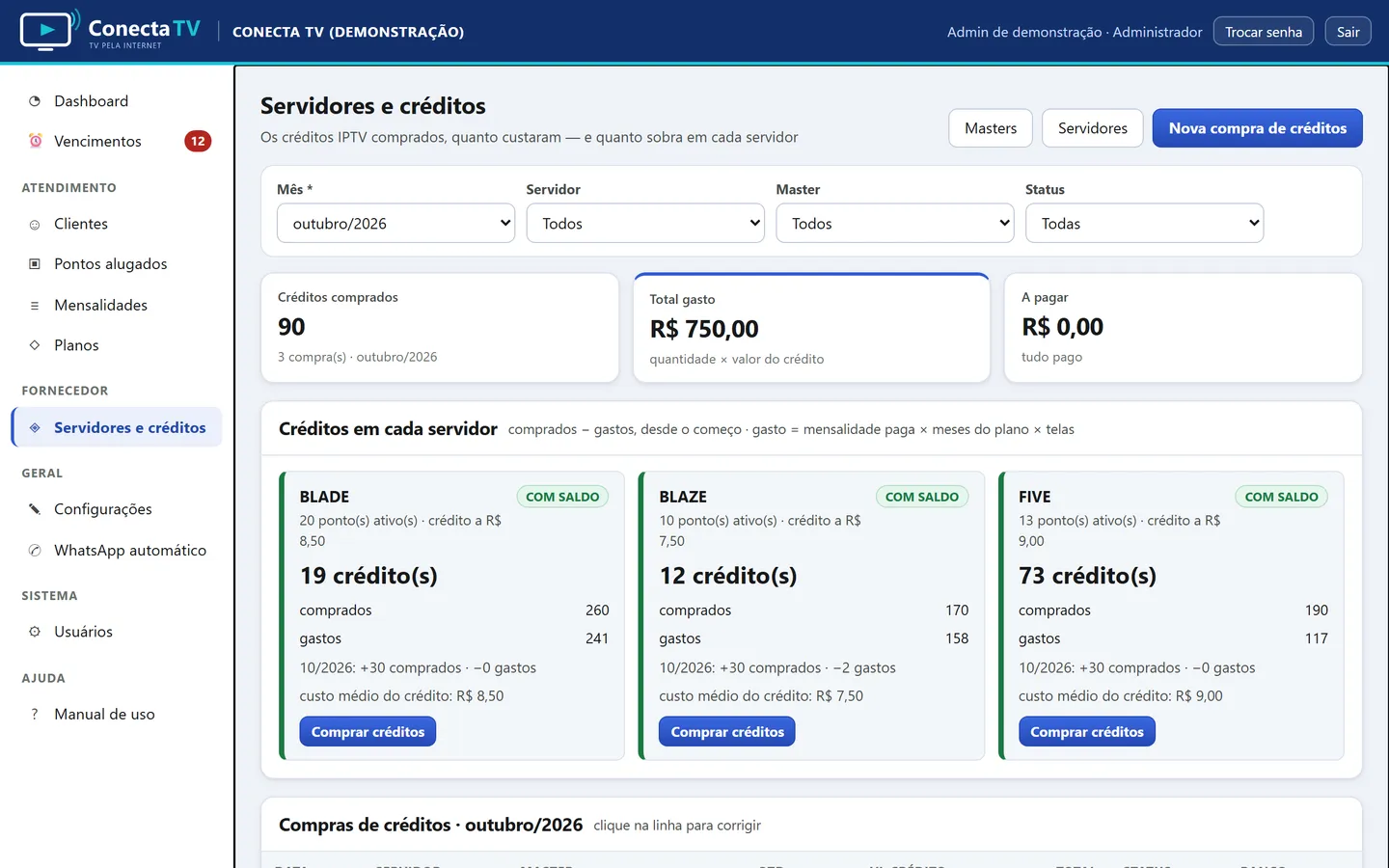
Task: Click the "CONECTA TV (DEMONSTRAÇÃO)" header text
Action: click(348, 32)
